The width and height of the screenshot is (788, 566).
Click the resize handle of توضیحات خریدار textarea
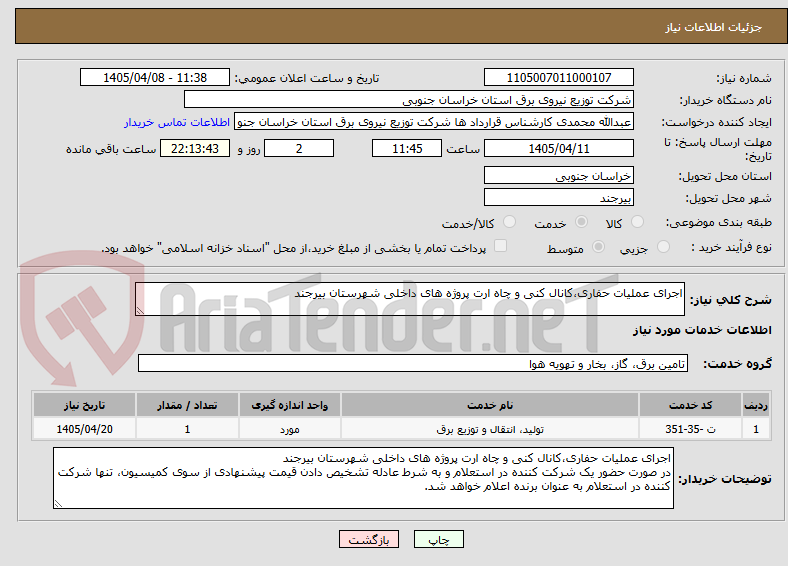click(x=58, y=503)
